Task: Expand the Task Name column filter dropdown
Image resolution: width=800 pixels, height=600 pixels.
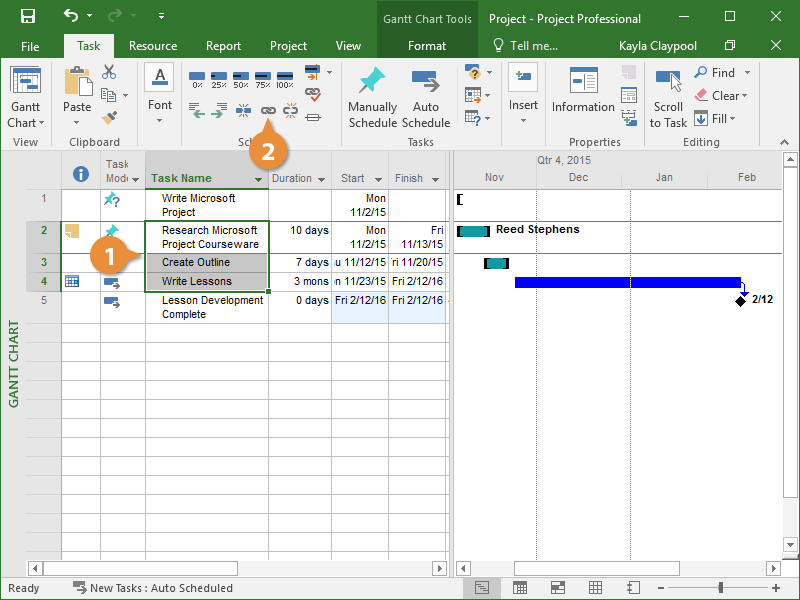Action: tap(259, 180)
